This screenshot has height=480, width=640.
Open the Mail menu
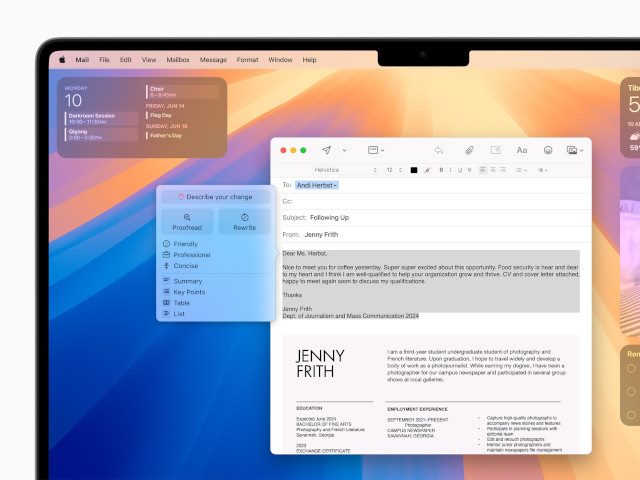tap(82, 60)
